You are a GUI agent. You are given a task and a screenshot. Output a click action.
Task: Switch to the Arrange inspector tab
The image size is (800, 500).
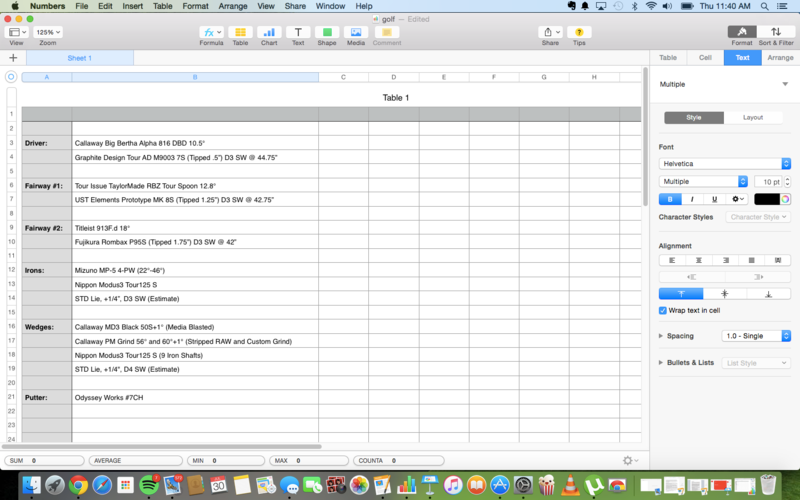780,58
